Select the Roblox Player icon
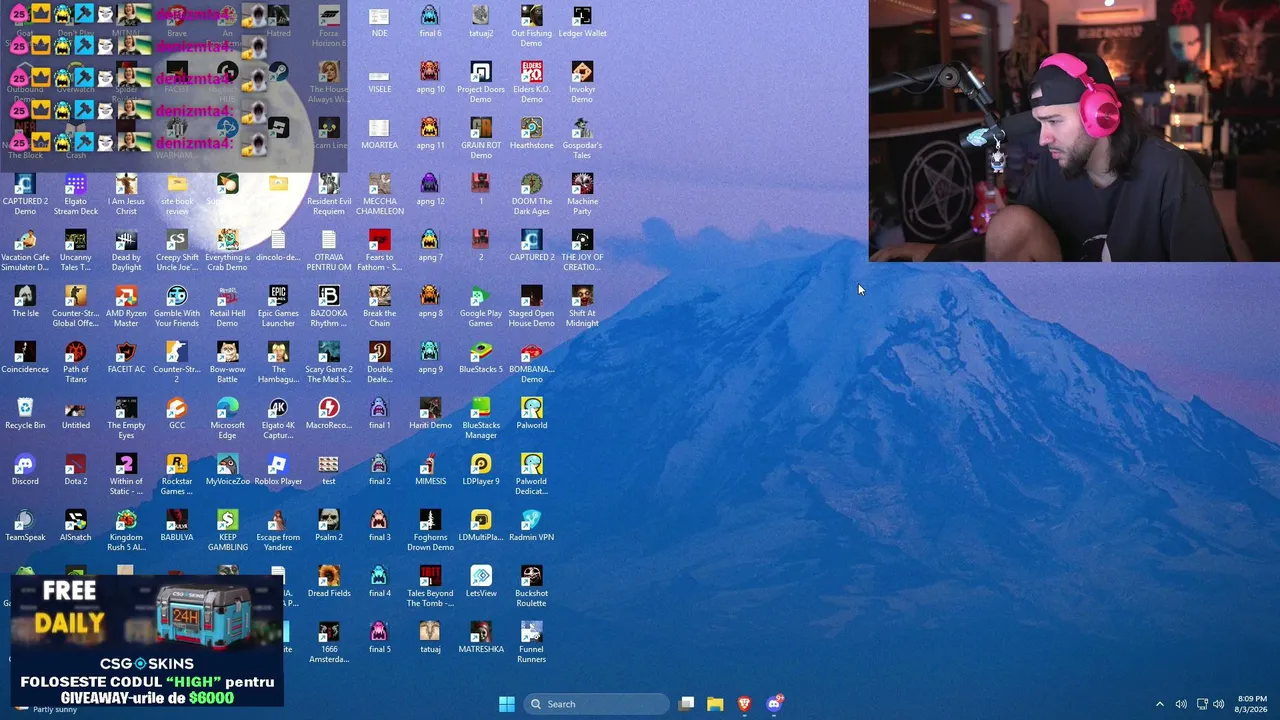 [278, 470]
